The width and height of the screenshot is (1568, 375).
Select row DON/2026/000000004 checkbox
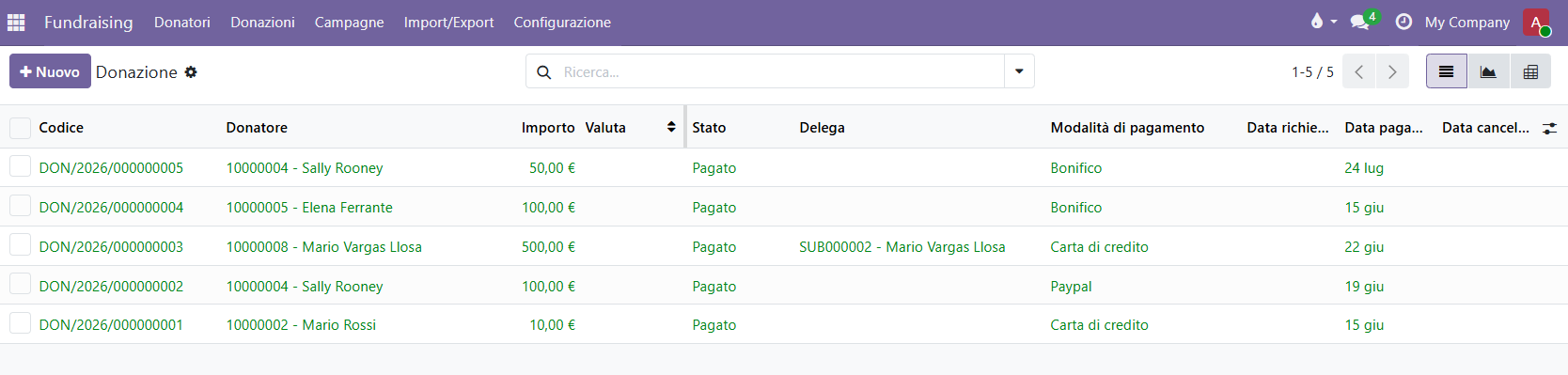20,206
